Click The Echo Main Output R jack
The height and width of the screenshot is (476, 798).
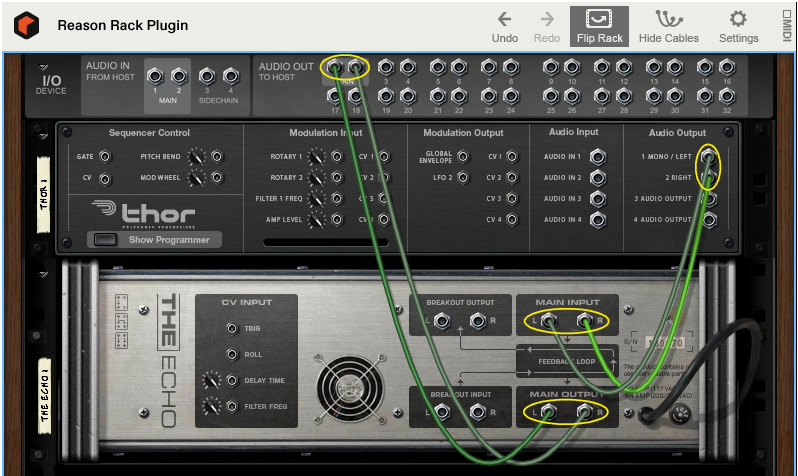(584, 411)
